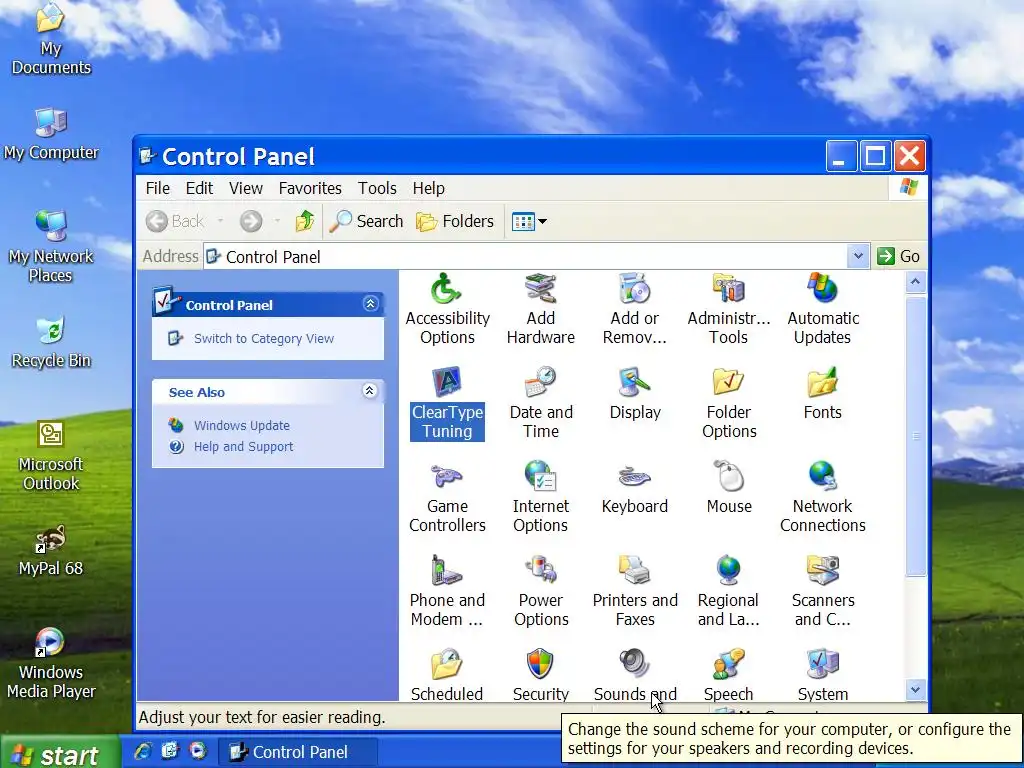Open the Windows Update link

242,425
